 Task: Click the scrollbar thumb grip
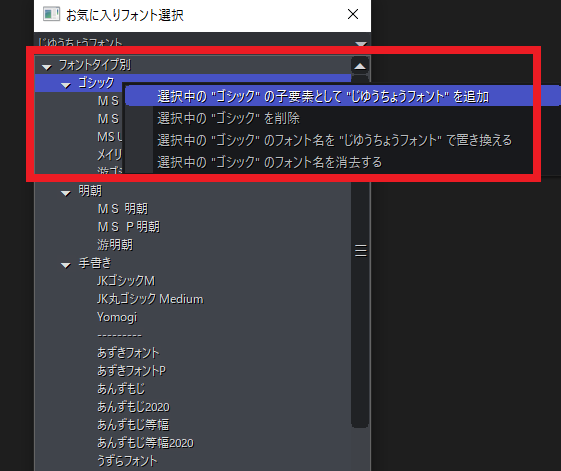(360, 251)
